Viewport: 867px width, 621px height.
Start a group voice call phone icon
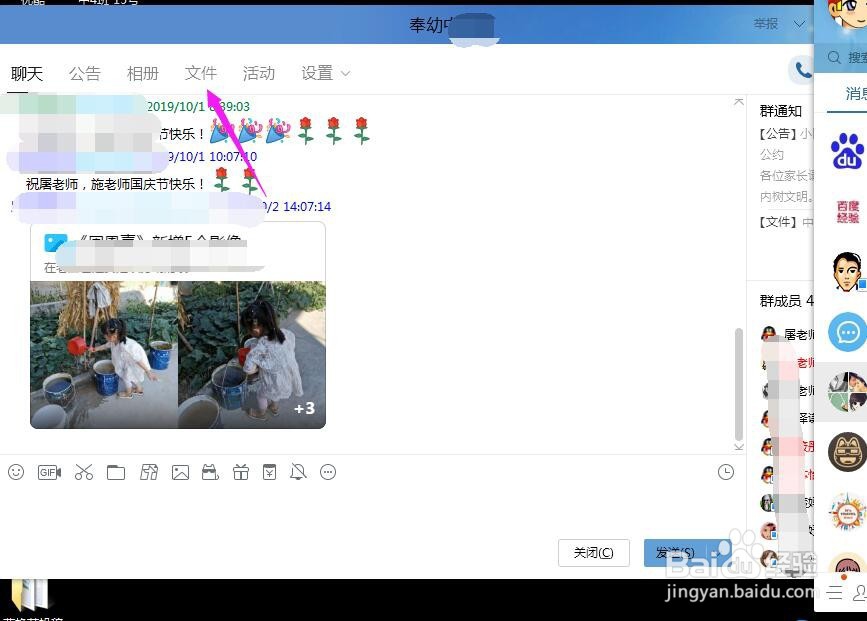[x=801, y=70]
